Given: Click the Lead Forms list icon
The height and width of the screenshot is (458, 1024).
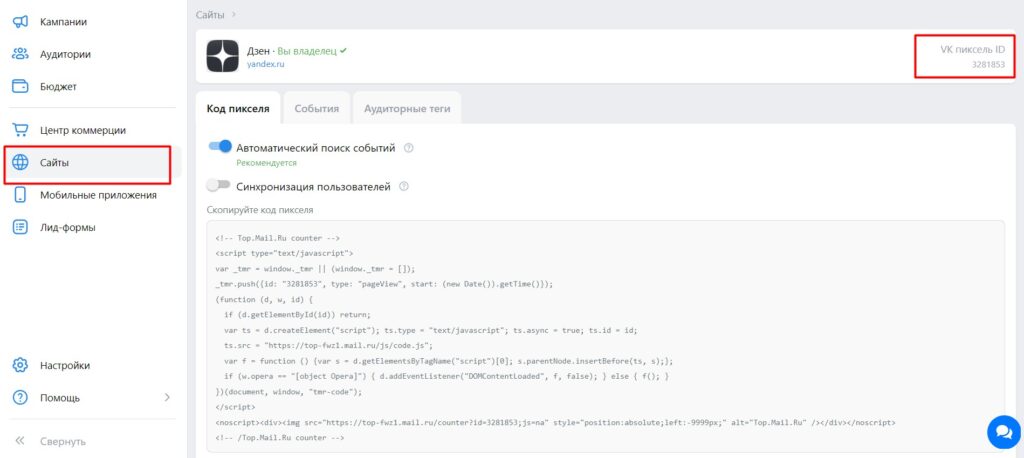Looking at the screenshot, I should [20, 227].
